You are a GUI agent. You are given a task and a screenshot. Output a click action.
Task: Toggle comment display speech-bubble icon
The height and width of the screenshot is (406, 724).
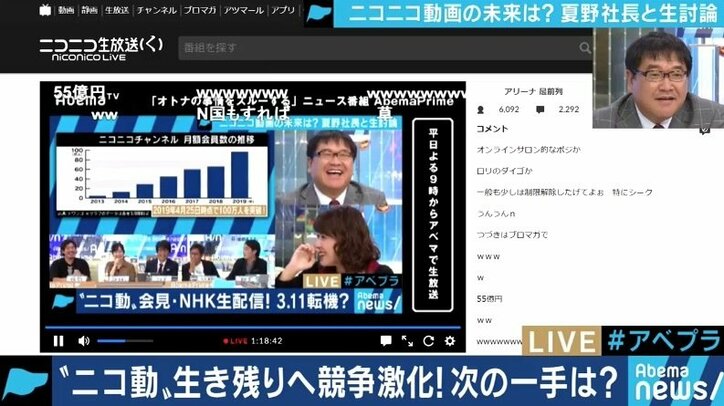tap(386, 341)
